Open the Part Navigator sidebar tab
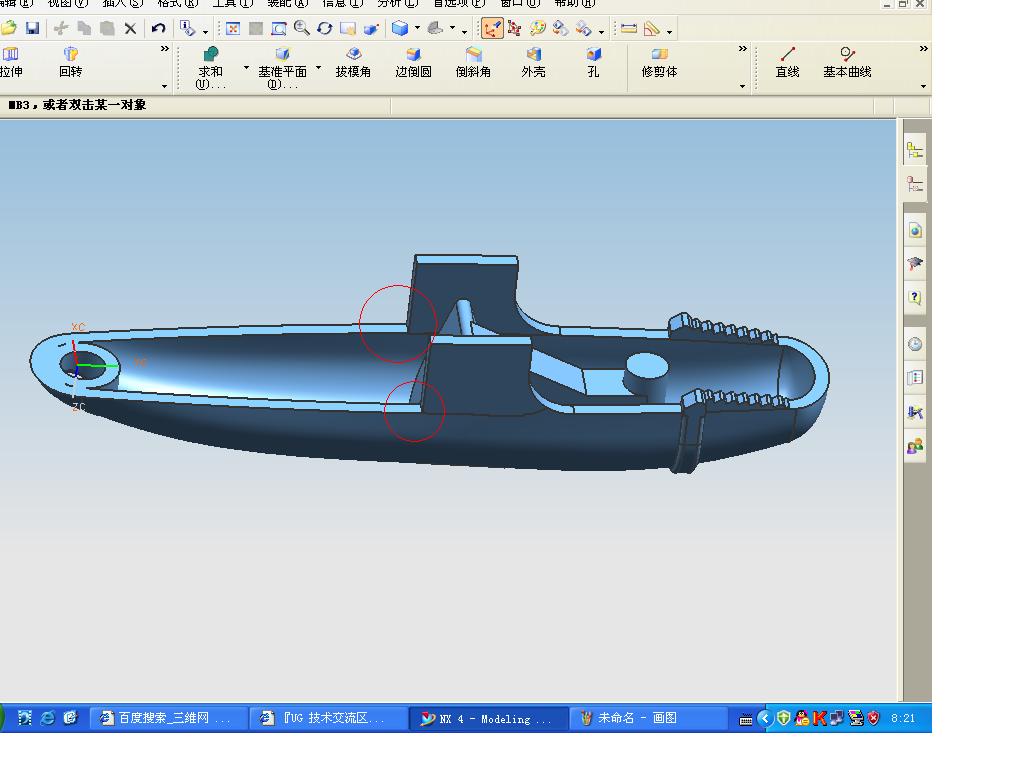 coord(915,185)
